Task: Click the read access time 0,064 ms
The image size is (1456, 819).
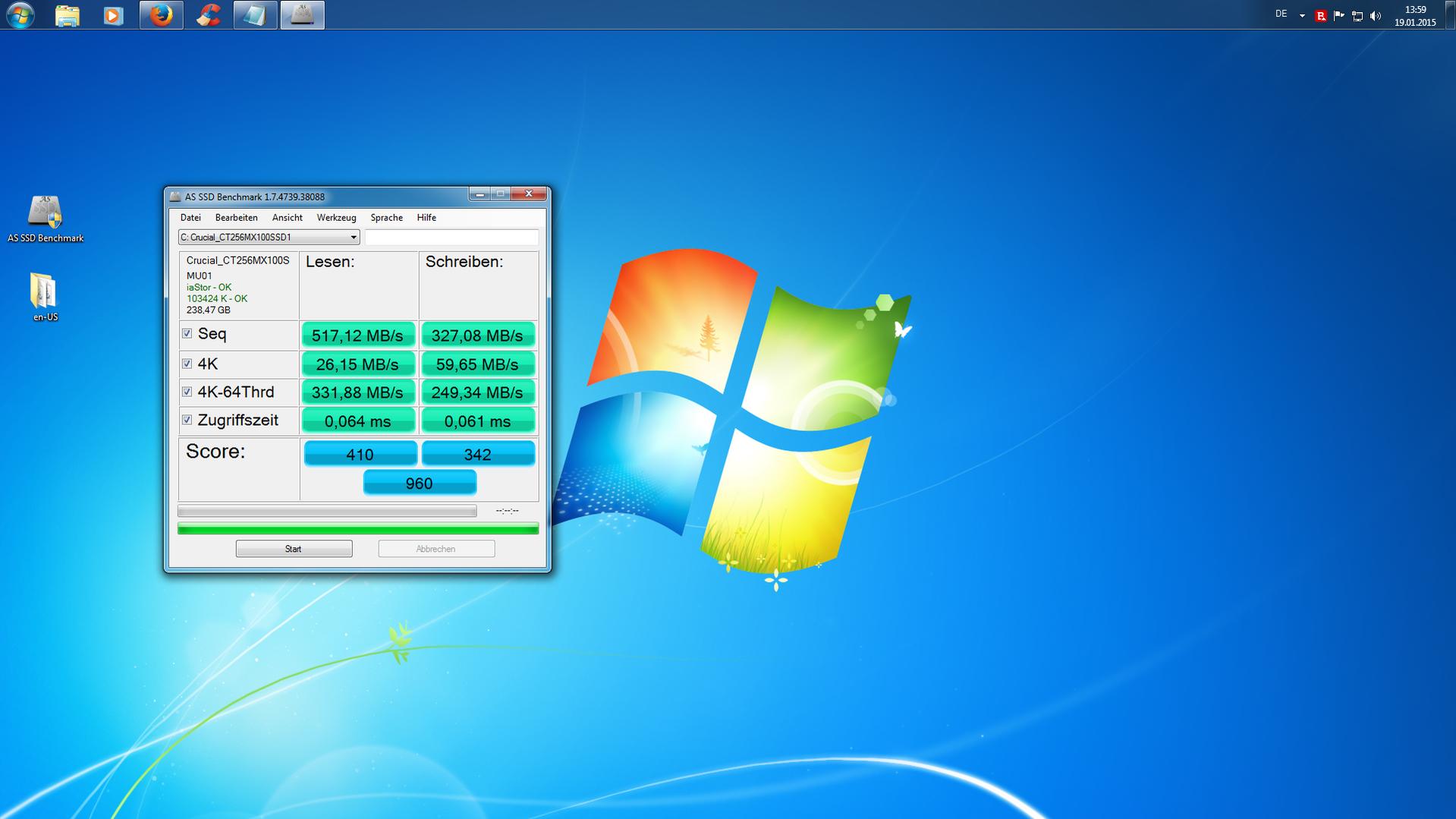Action: tap(358, 421)
